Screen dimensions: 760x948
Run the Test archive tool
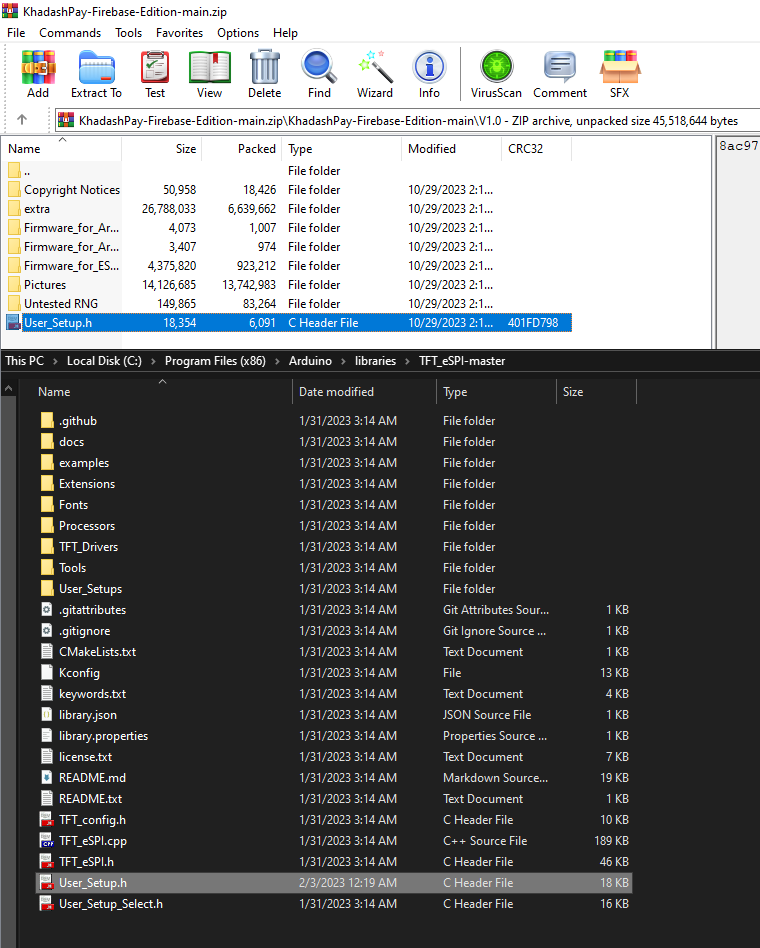155,74
